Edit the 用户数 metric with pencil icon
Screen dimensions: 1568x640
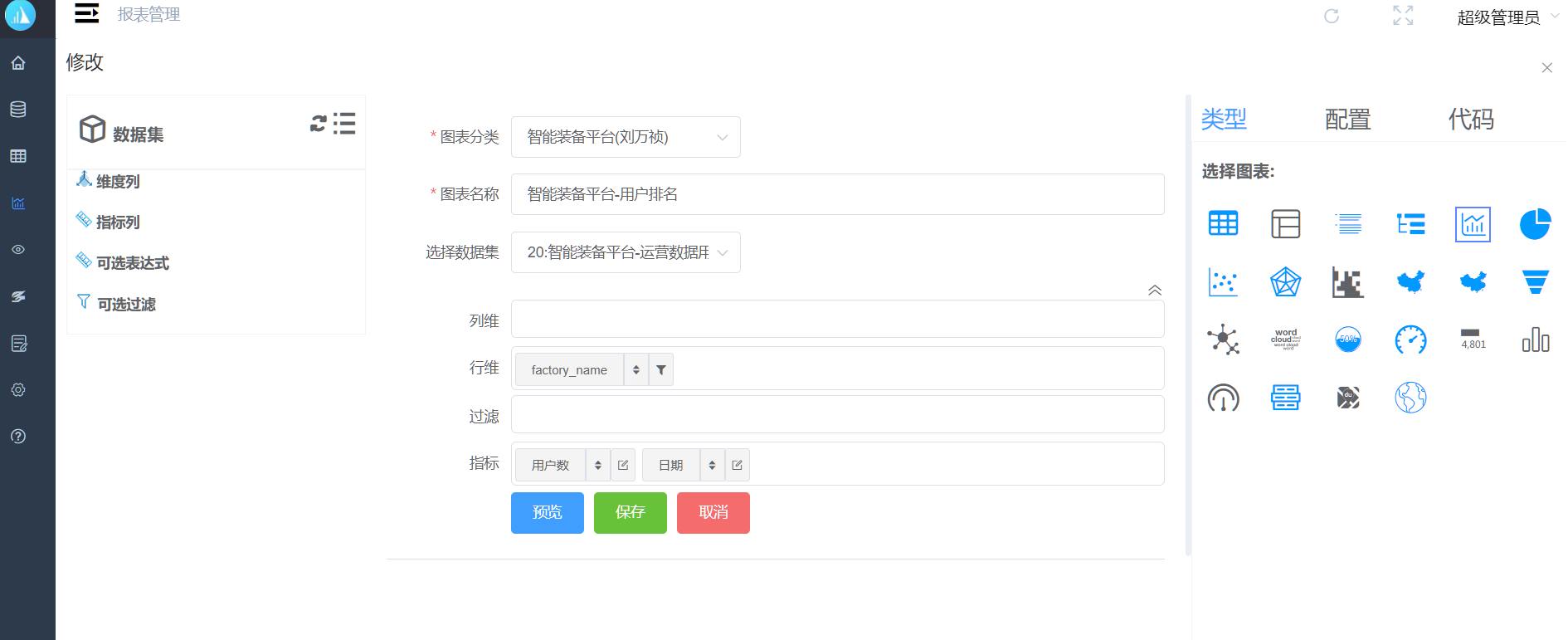point(623,465)
